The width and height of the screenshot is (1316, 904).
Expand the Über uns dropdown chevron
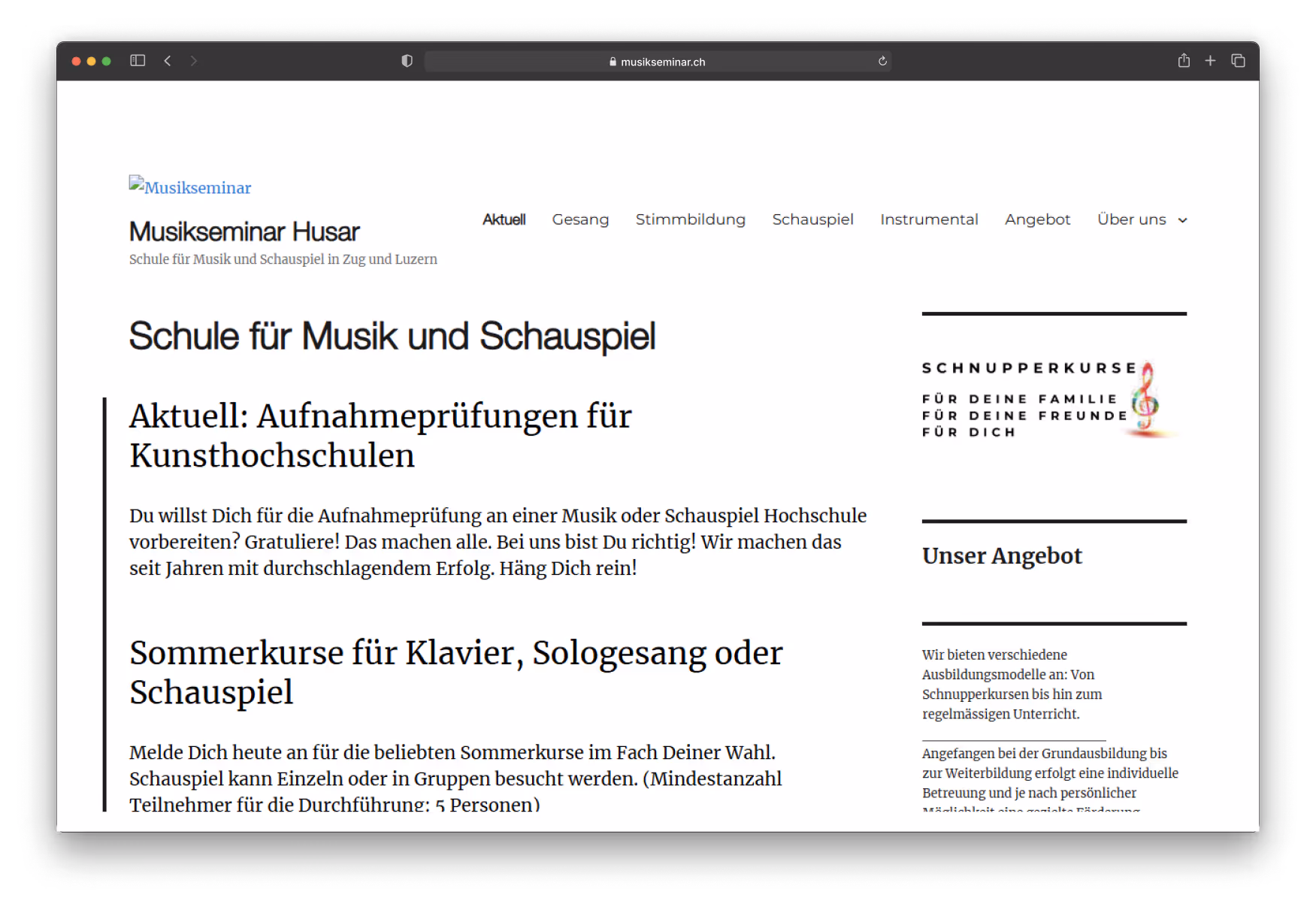[x=1182, y=220]
